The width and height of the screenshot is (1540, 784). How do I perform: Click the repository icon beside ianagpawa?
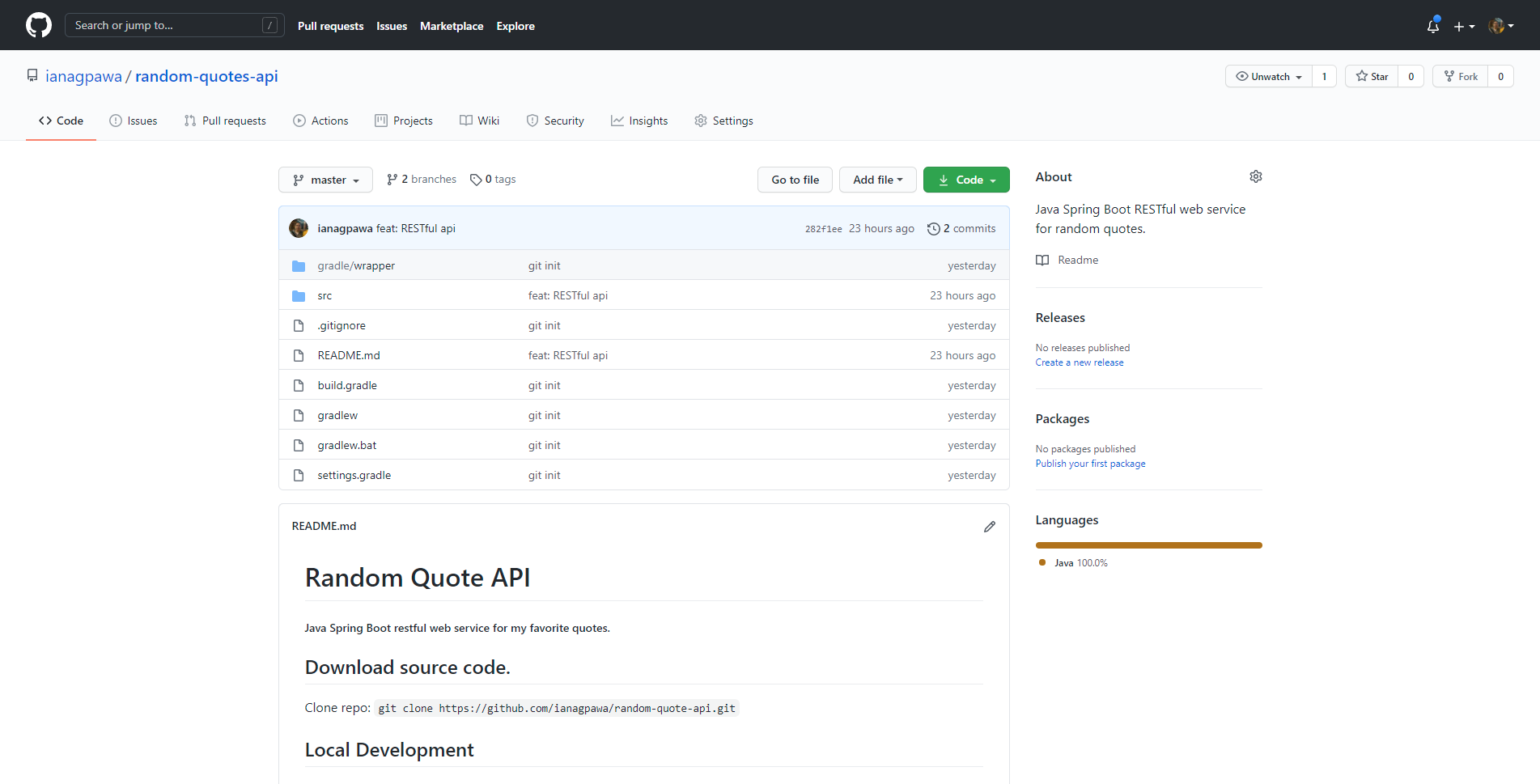pos(32,75)
